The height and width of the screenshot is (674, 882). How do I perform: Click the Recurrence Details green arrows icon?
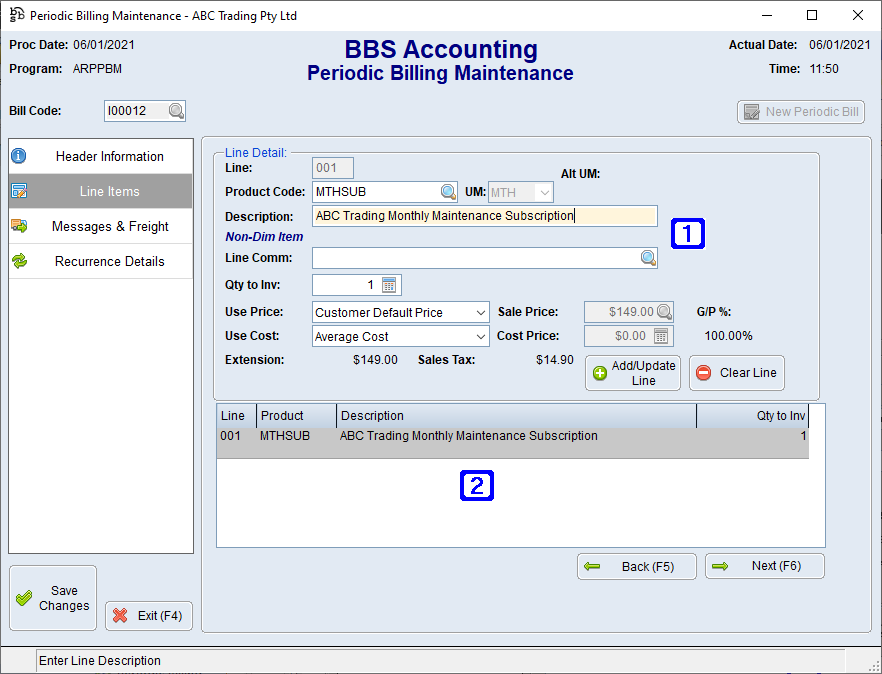point(18,260)
